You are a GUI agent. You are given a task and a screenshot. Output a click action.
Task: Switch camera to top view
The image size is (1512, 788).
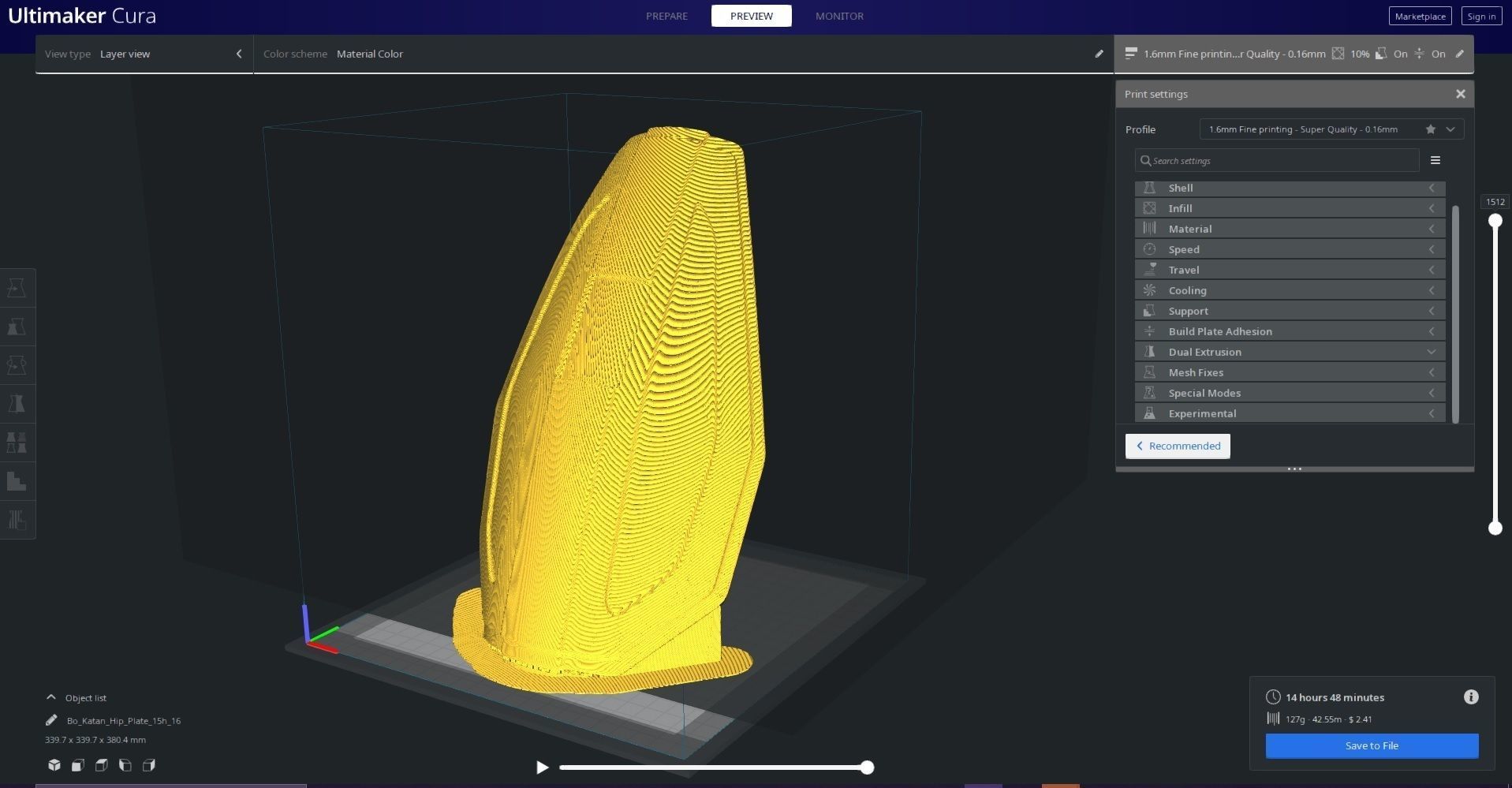point(102,765)
